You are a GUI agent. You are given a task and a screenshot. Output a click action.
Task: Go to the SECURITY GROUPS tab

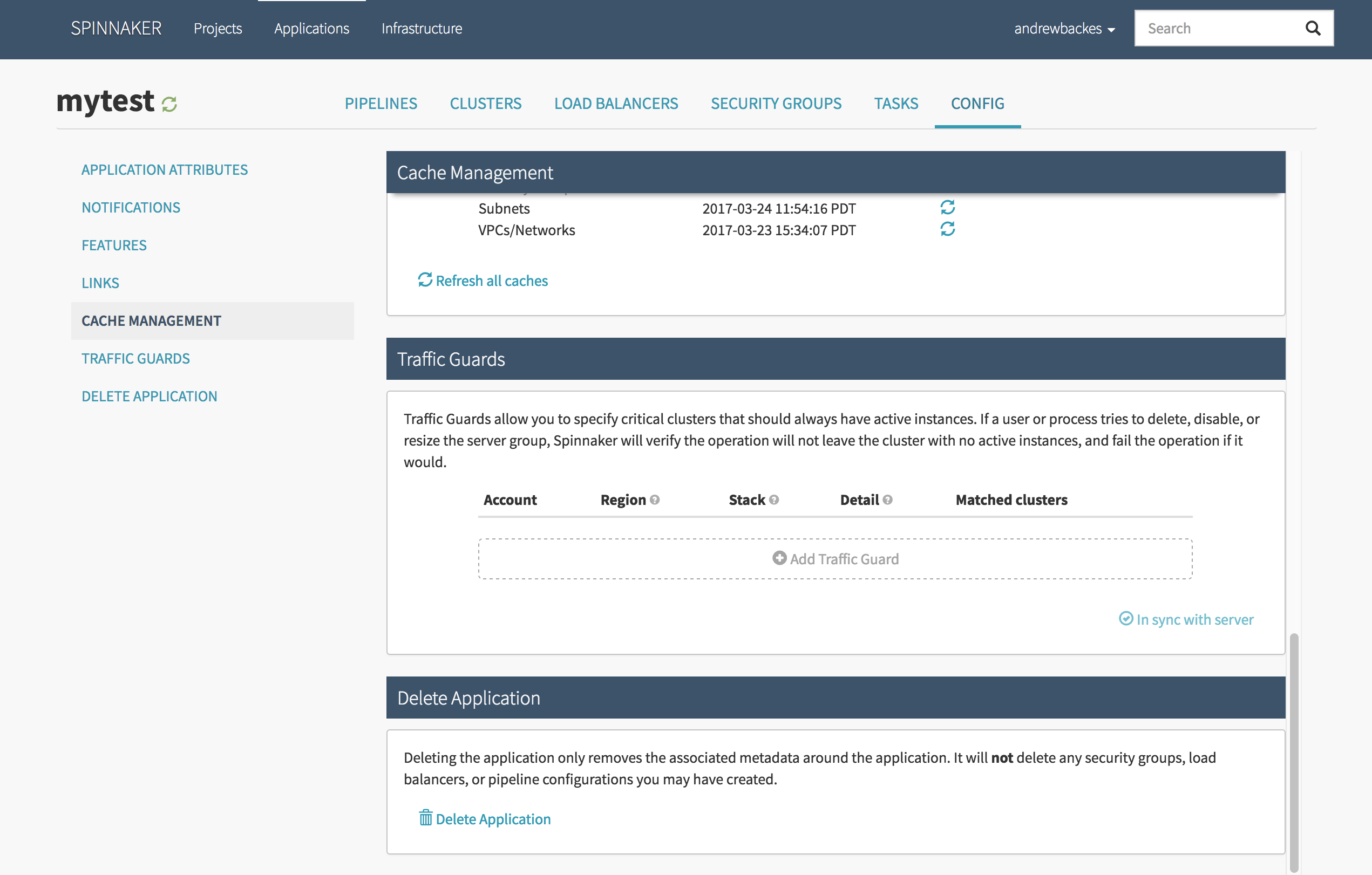tap(776, 104)
